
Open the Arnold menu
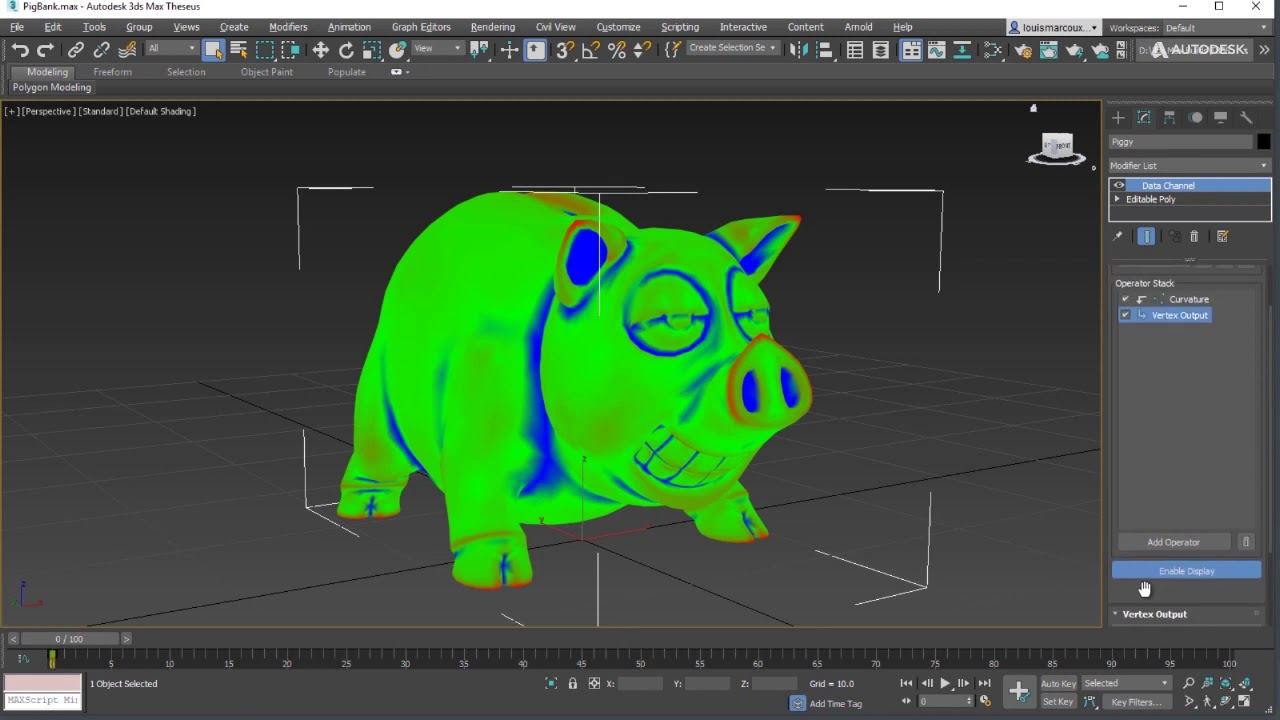858,27
